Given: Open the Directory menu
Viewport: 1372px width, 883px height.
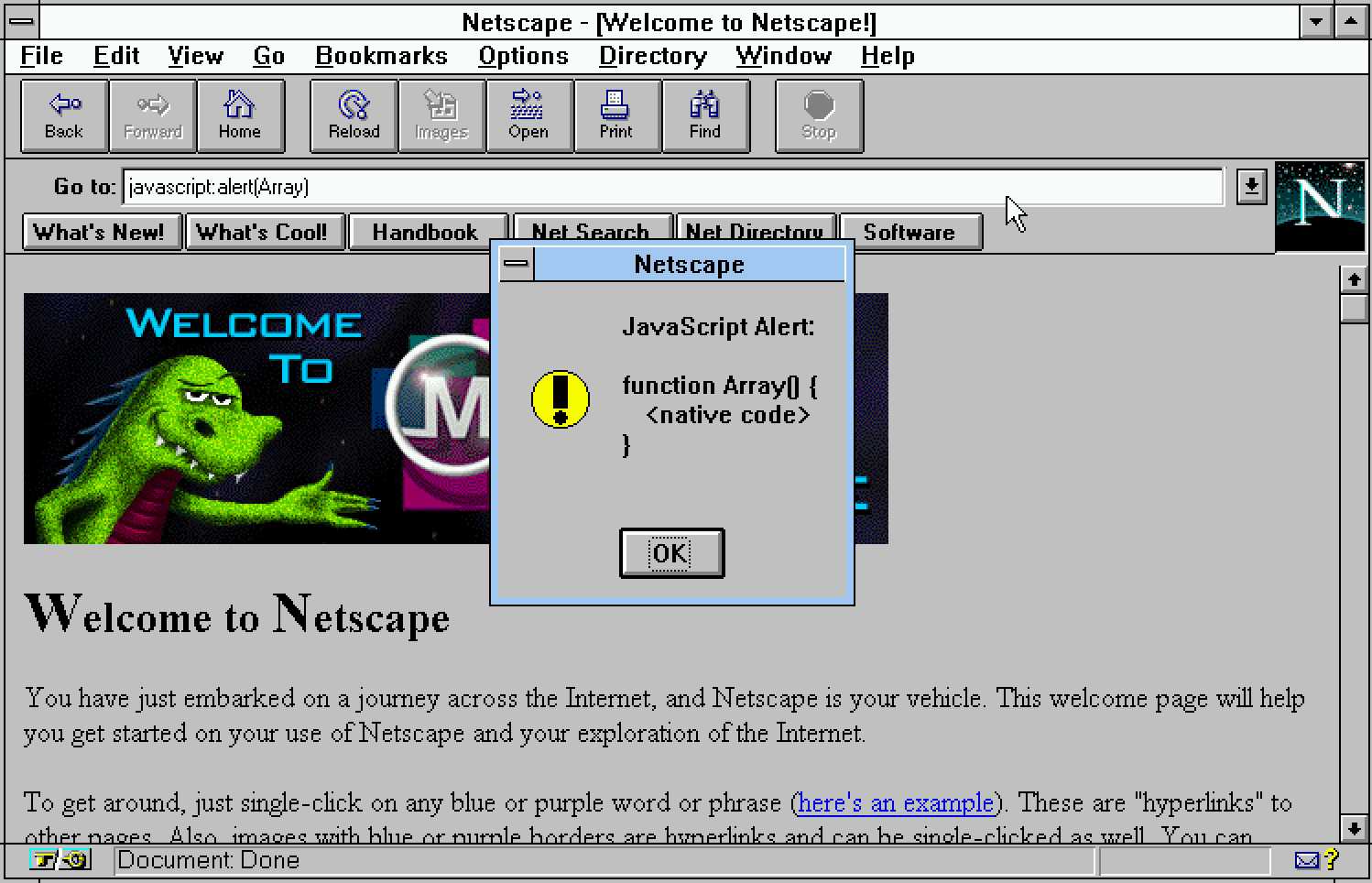Looking at the screenshot, I should [x=652, y=56].
